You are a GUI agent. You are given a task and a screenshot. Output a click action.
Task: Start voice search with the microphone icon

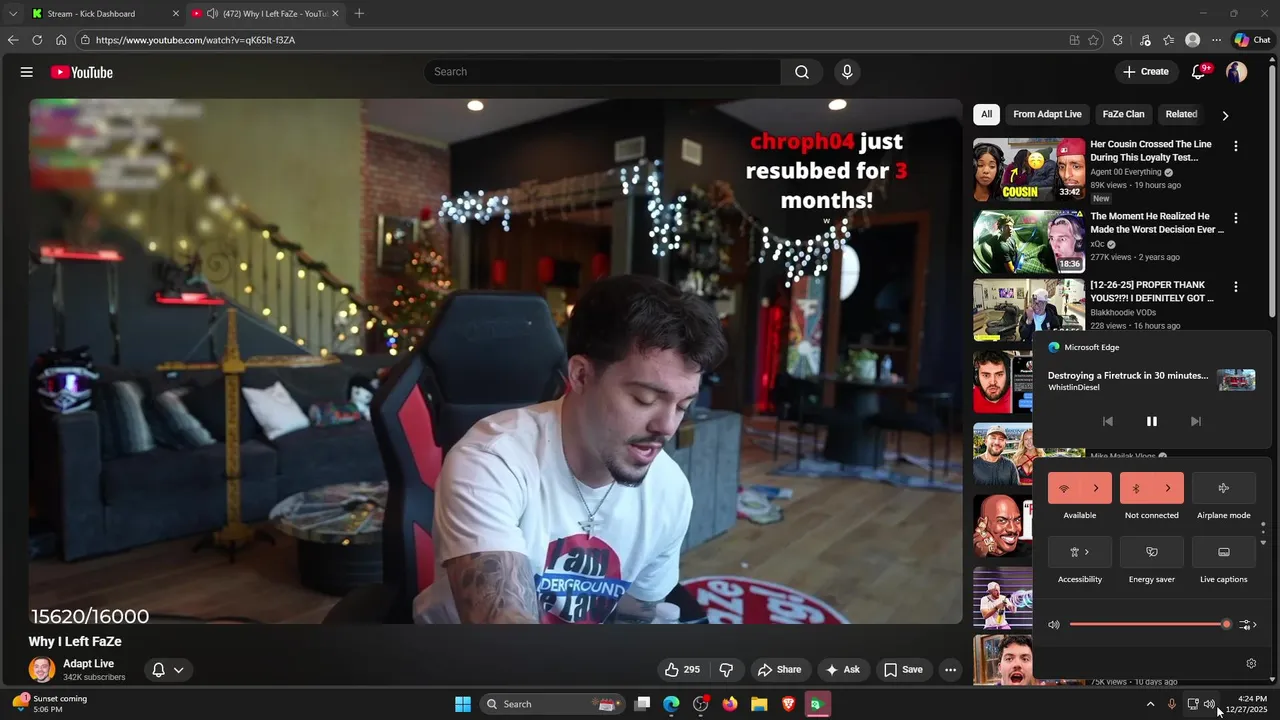click(847, 72)
